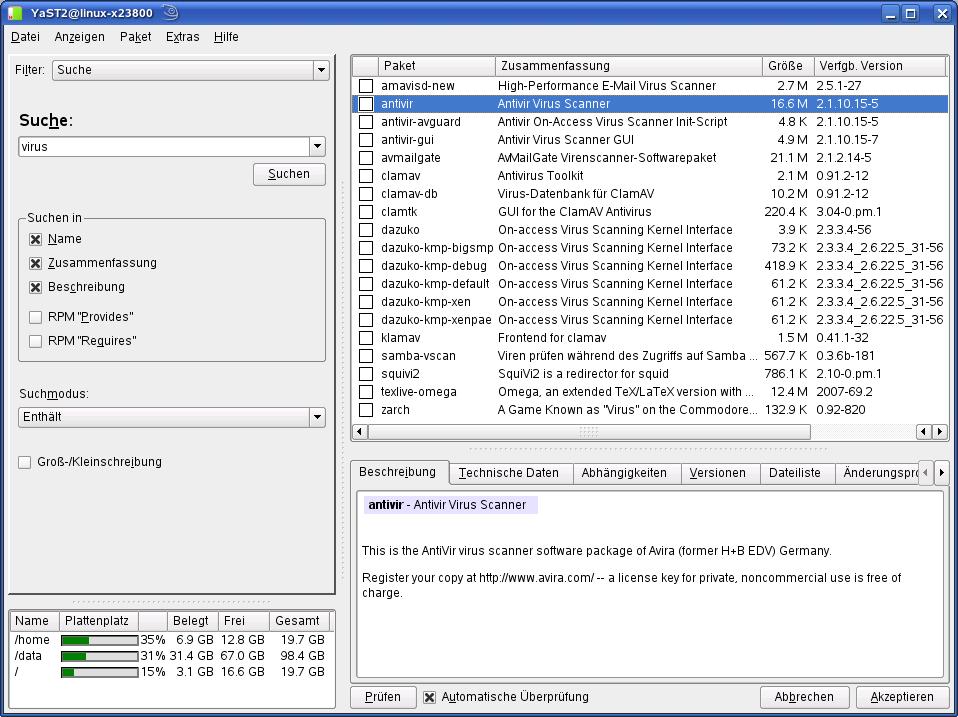
Task: Select the zarch package row
Action: coord(650,410)
